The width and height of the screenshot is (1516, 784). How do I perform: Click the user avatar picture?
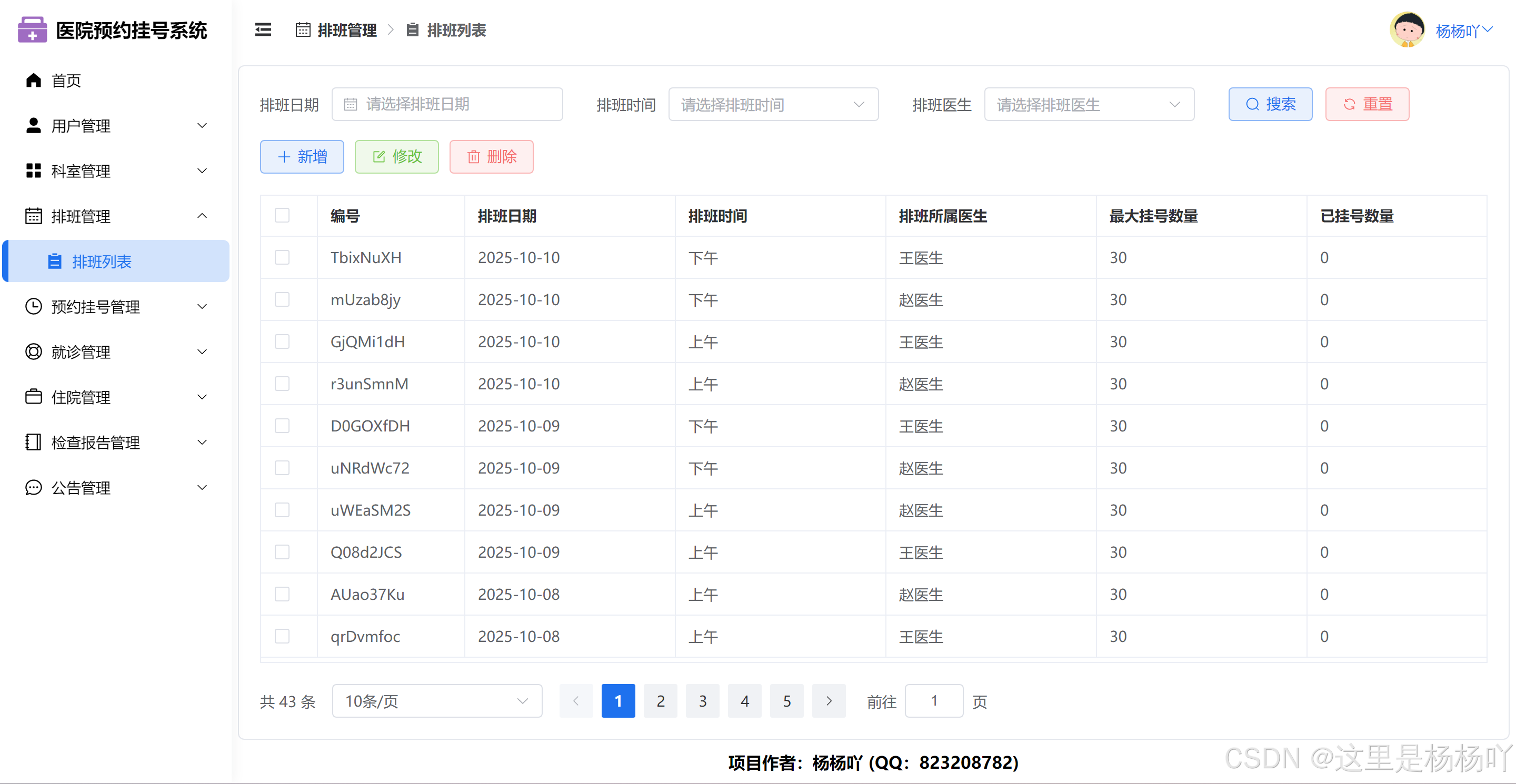(x=1407, y=30)
